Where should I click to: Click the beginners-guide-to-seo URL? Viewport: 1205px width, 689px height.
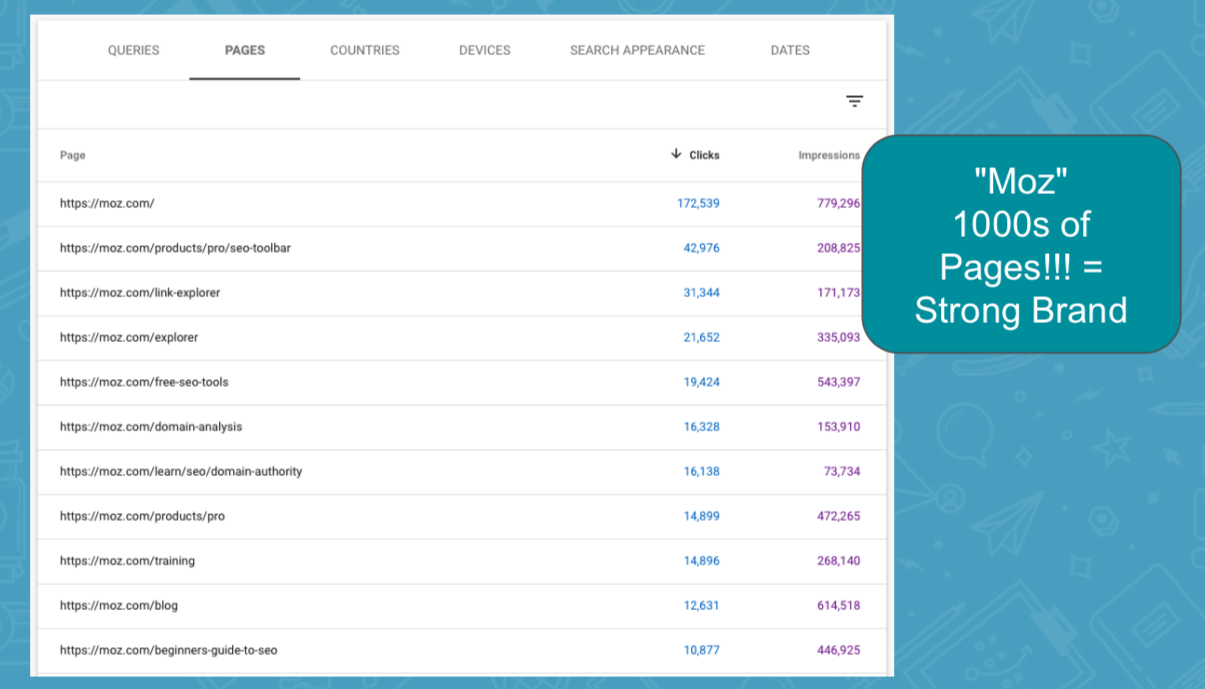pyautogui.click(x=168, y=650)
